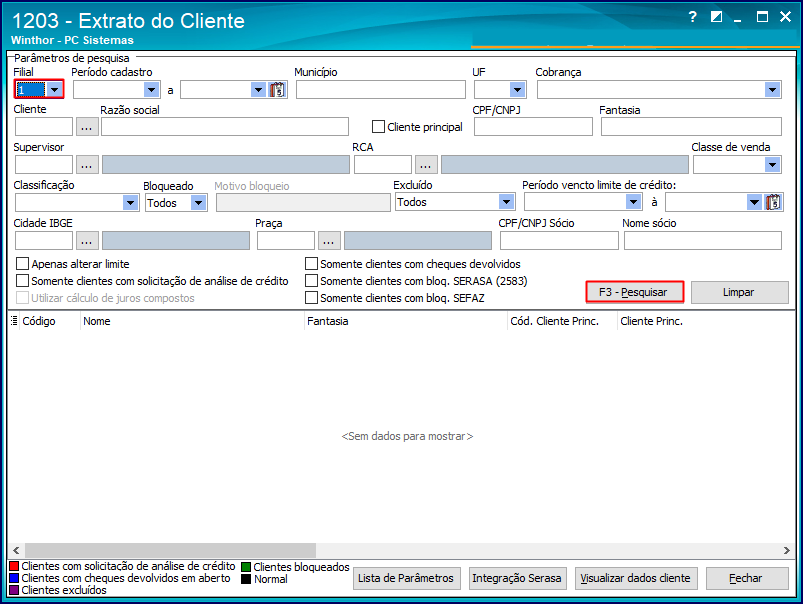Open vencto limite start date dropdown
This screenshot has width=803, height=604.
[634, 202]
